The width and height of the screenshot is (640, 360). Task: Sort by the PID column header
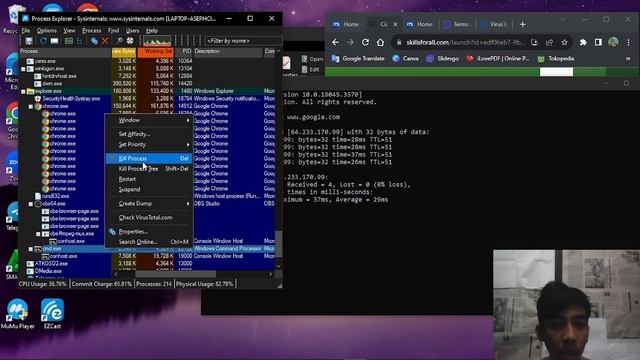tap(184, 52)
